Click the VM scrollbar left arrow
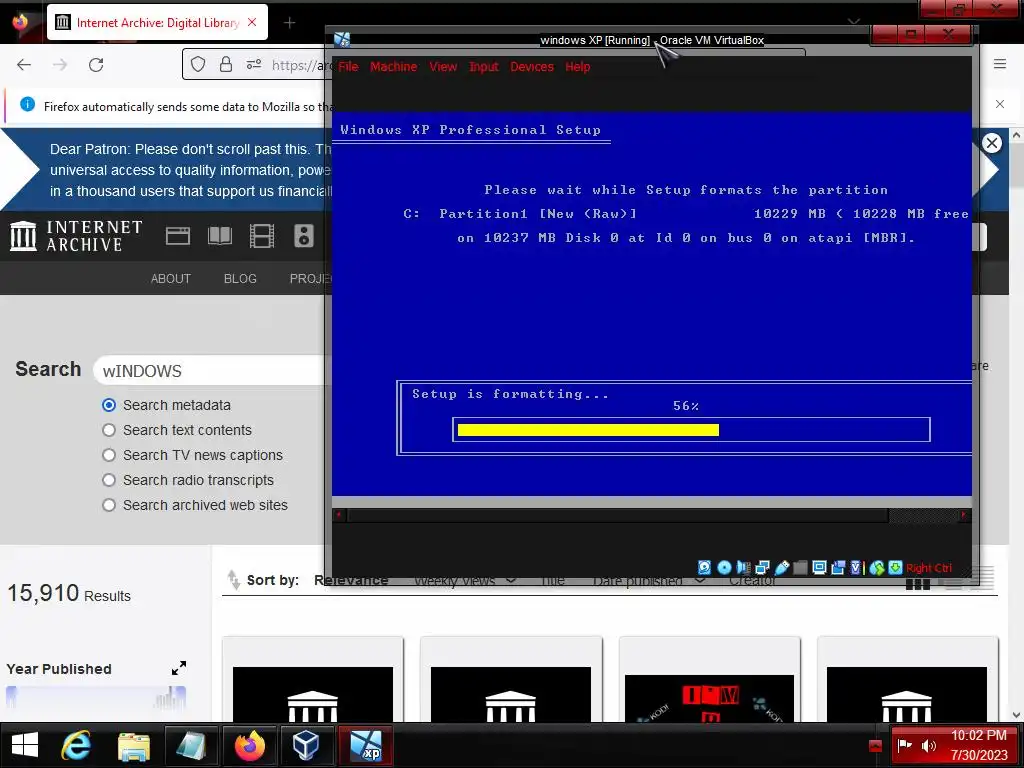 click(338, 515)
